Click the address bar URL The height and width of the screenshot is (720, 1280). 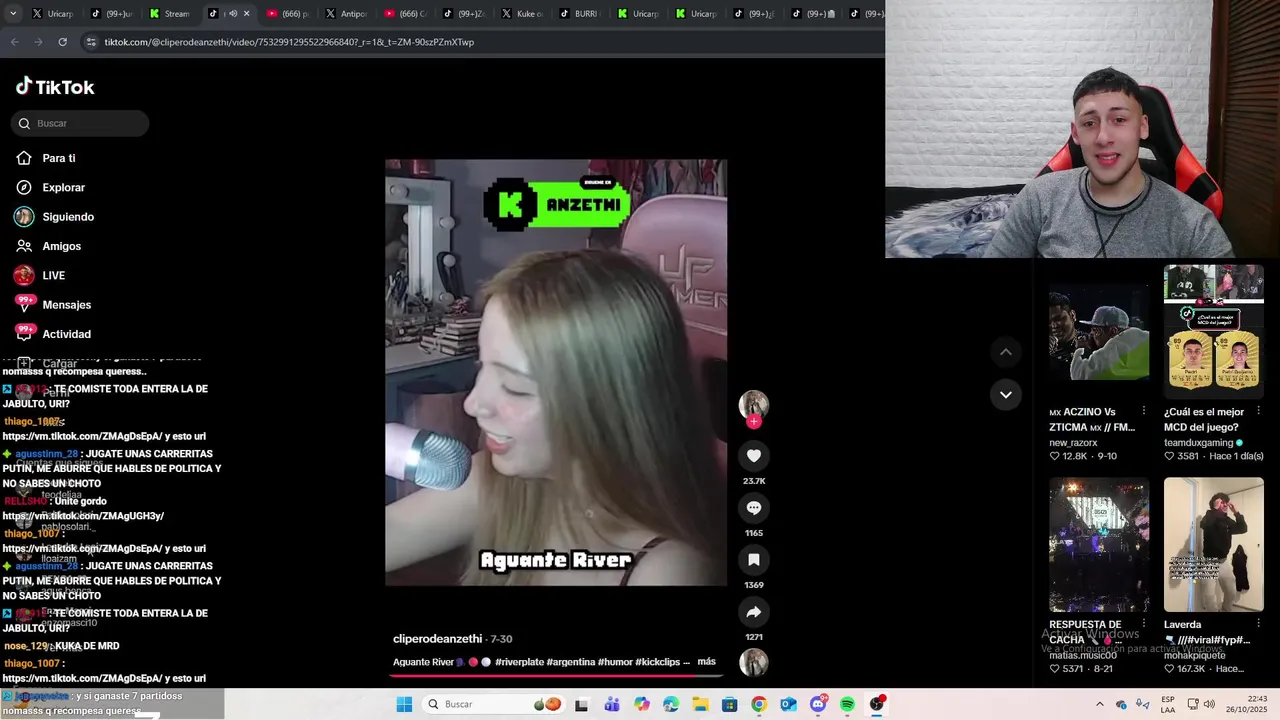[x=289, y=42]
